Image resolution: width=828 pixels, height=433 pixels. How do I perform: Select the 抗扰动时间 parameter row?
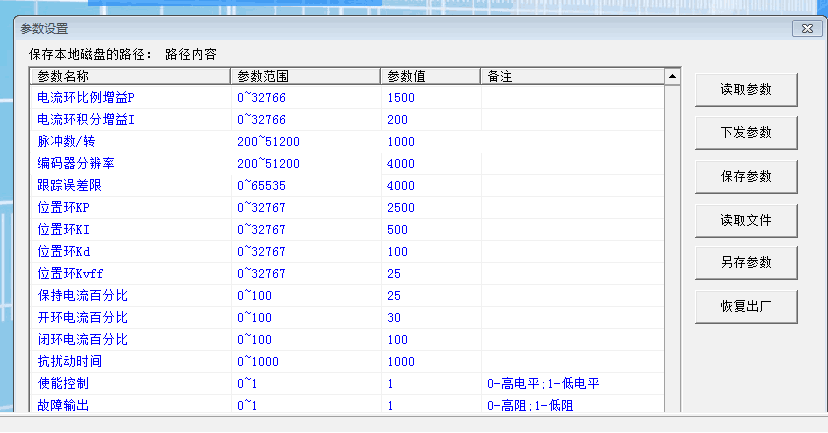(x=70, y=361)
